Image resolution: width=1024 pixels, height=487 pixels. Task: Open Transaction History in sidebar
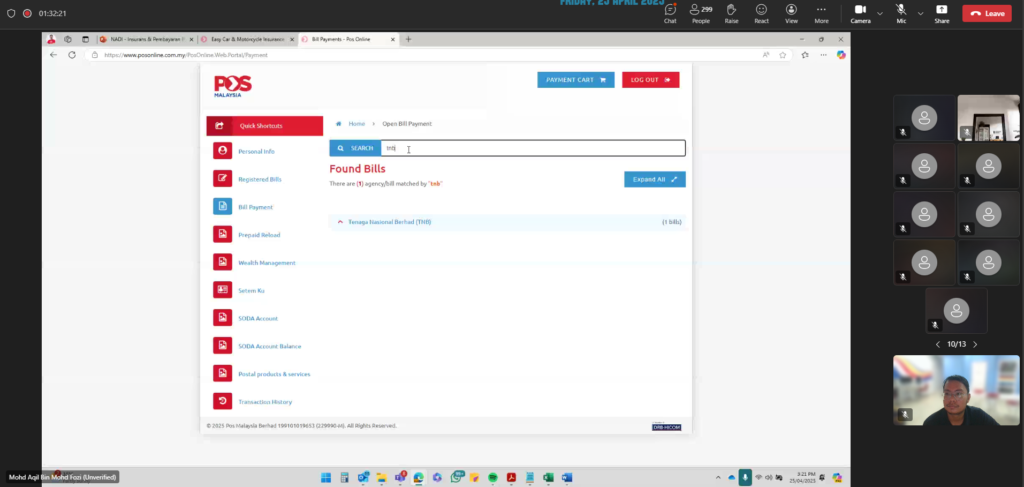(x=264, y=402)
